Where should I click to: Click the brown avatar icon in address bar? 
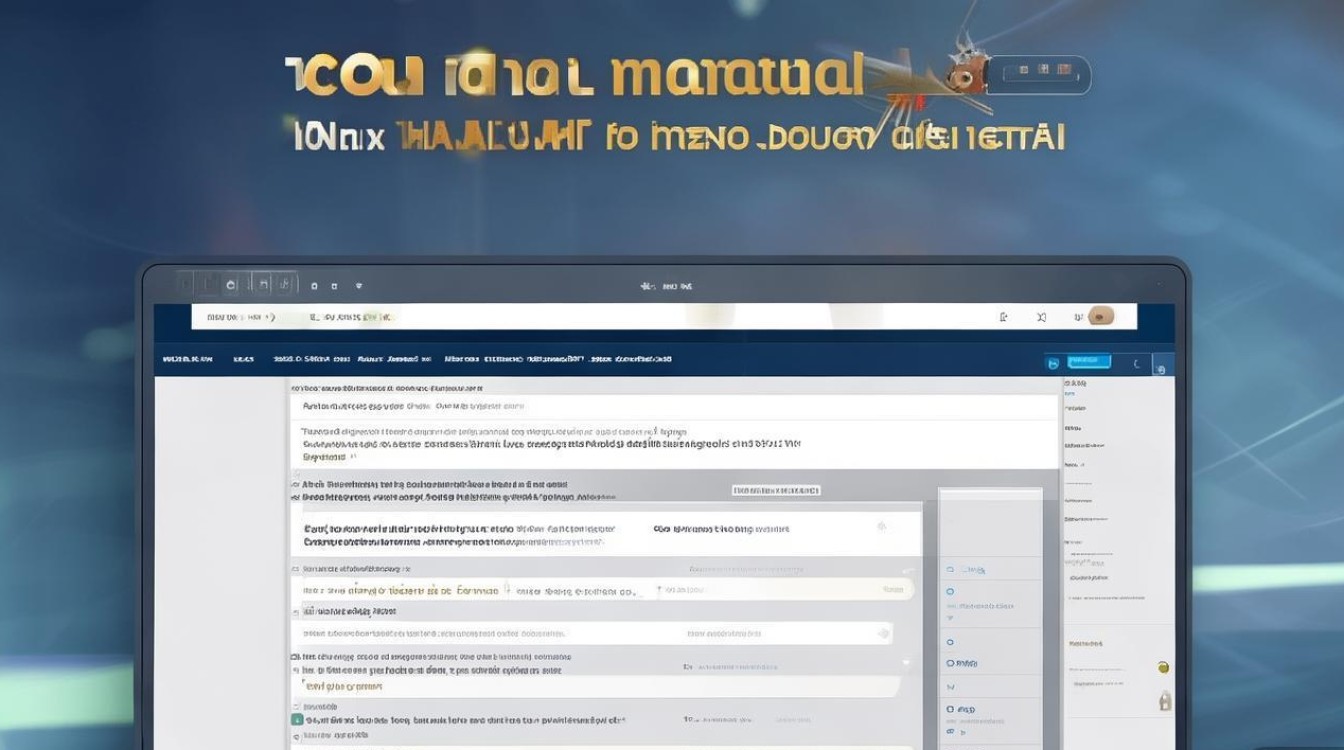pyautogui.click(x=1101, y=317)
